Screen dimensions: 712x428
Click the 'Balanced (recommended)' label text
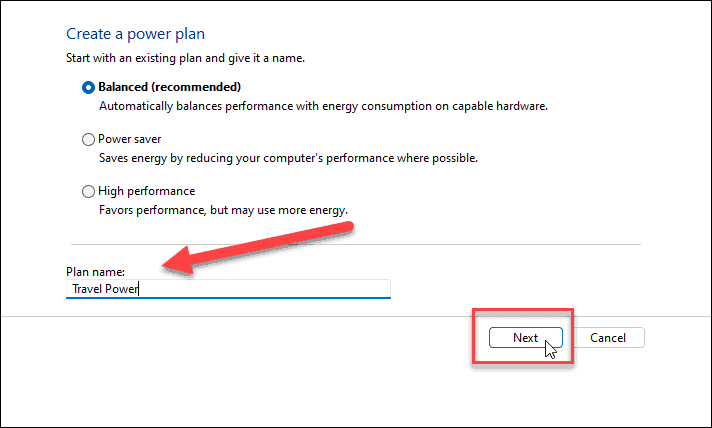(x=169, y=87)
